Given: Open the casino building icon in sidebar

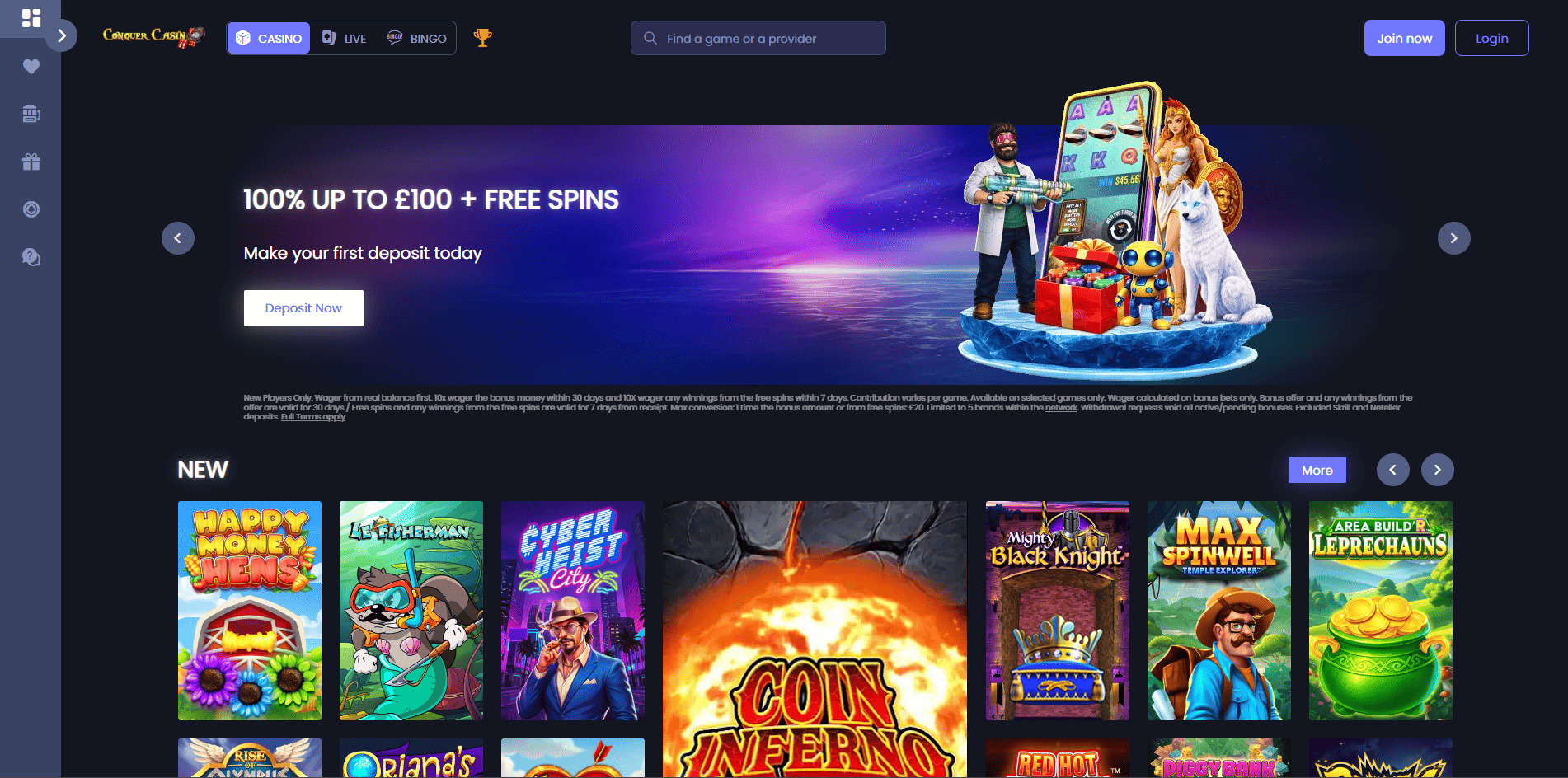Looking at the screenshot, I should point(31,114).
